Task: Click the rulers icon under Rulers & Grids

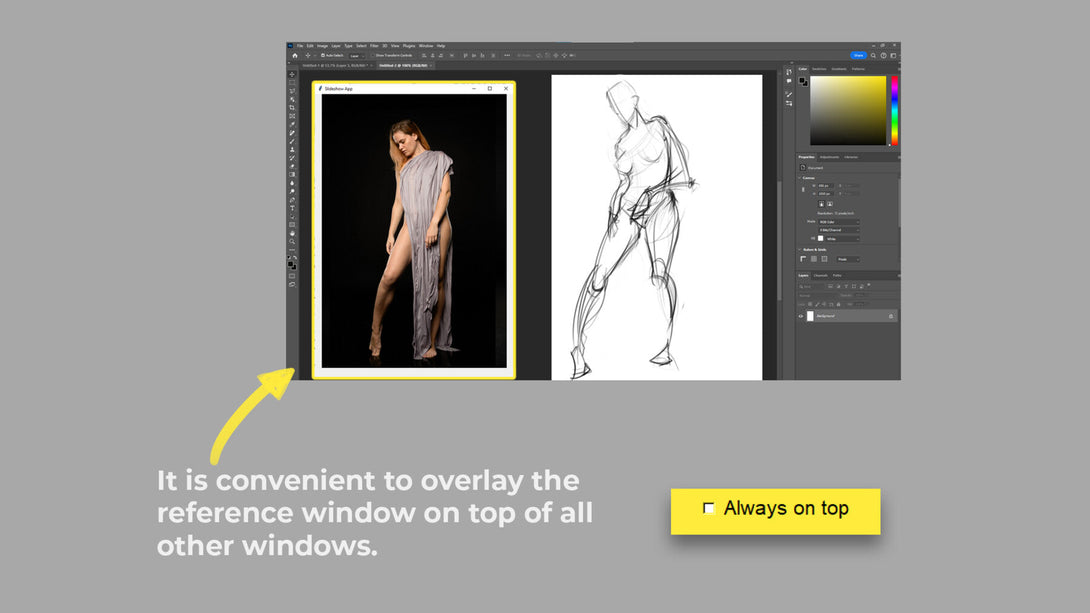Action: click(x=803, y=259)
